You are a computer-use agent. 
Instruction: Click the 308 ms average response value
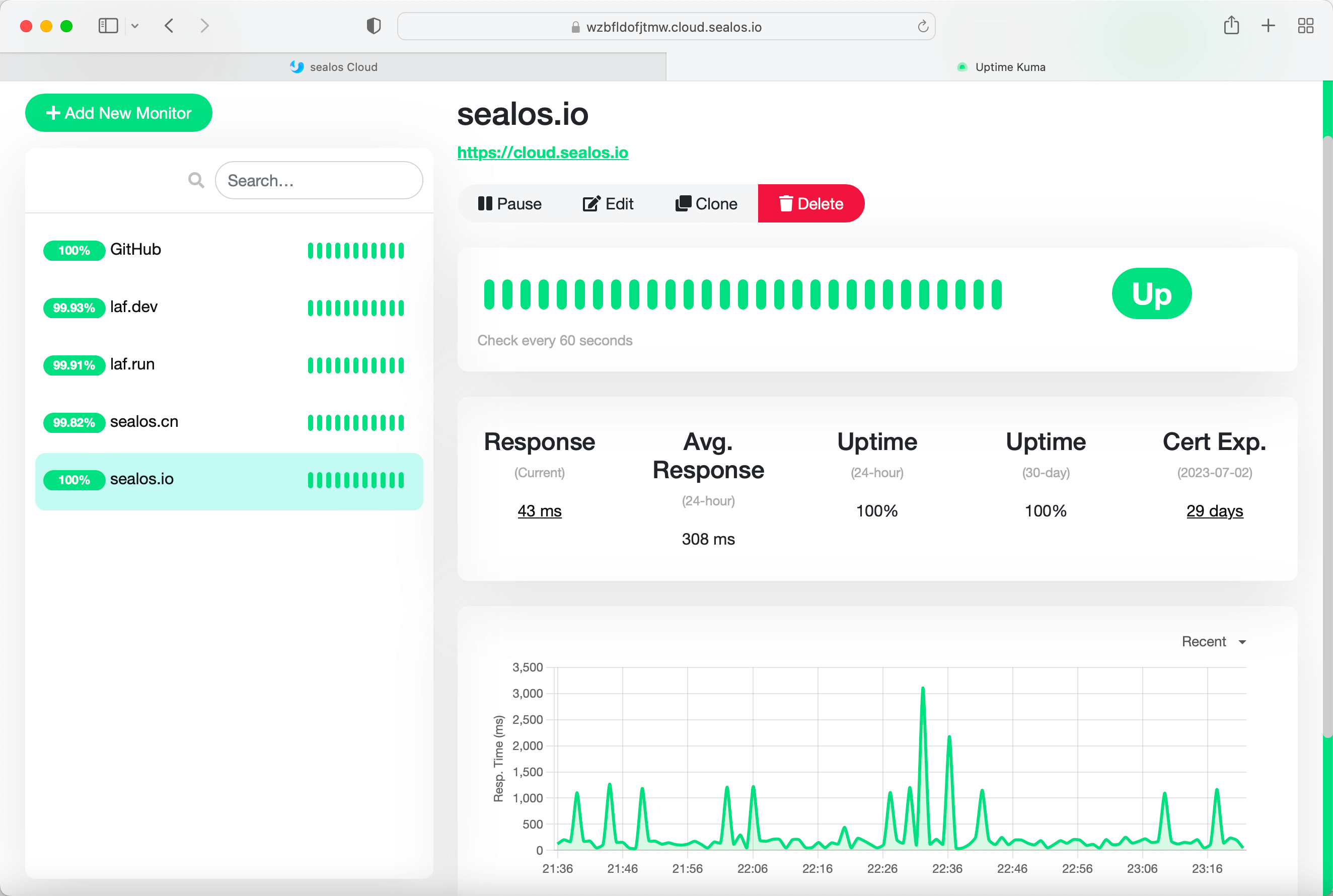708,539
